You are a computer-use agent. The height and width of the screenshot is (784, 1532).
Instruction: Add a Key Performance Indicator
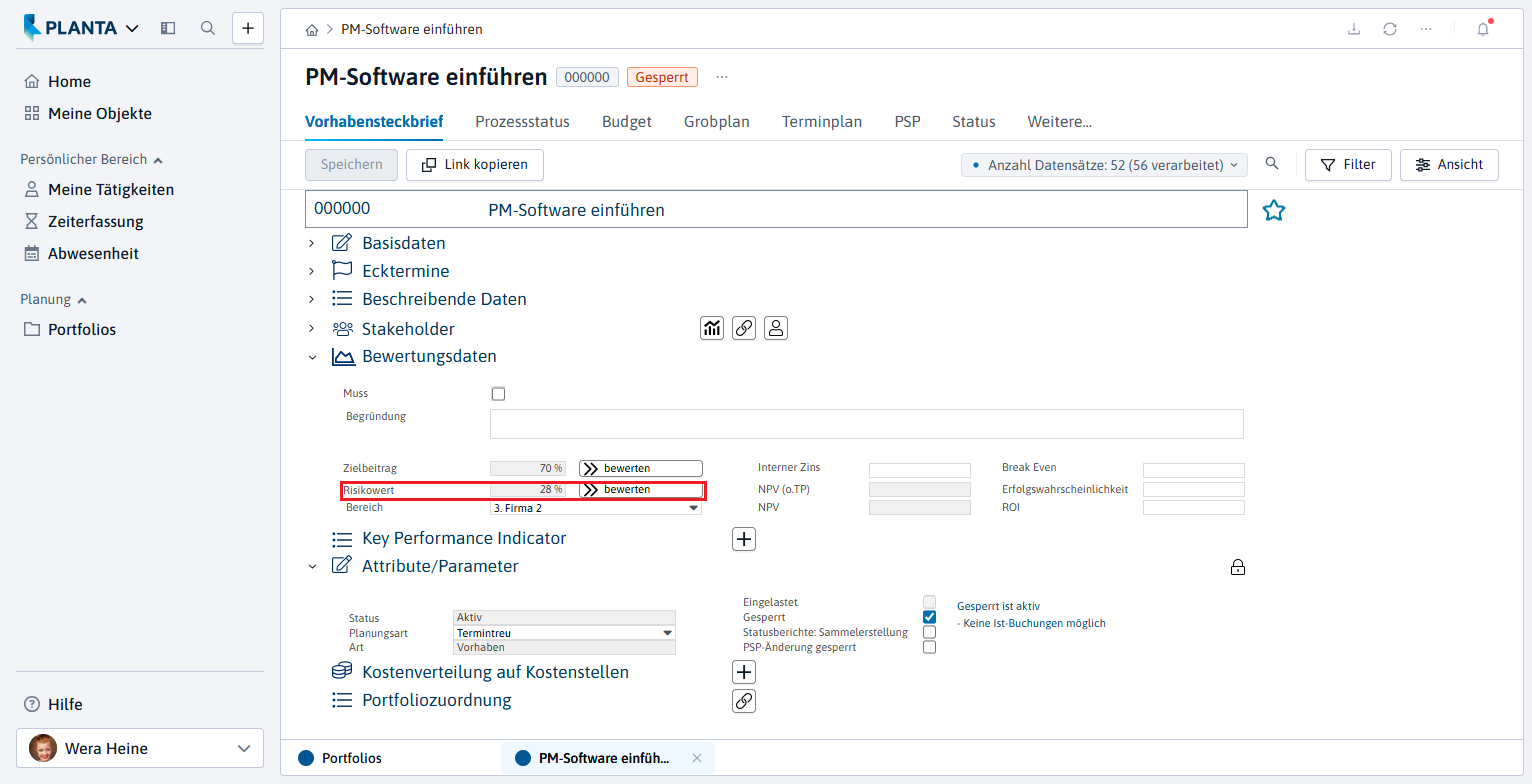[x=744, y=539]
